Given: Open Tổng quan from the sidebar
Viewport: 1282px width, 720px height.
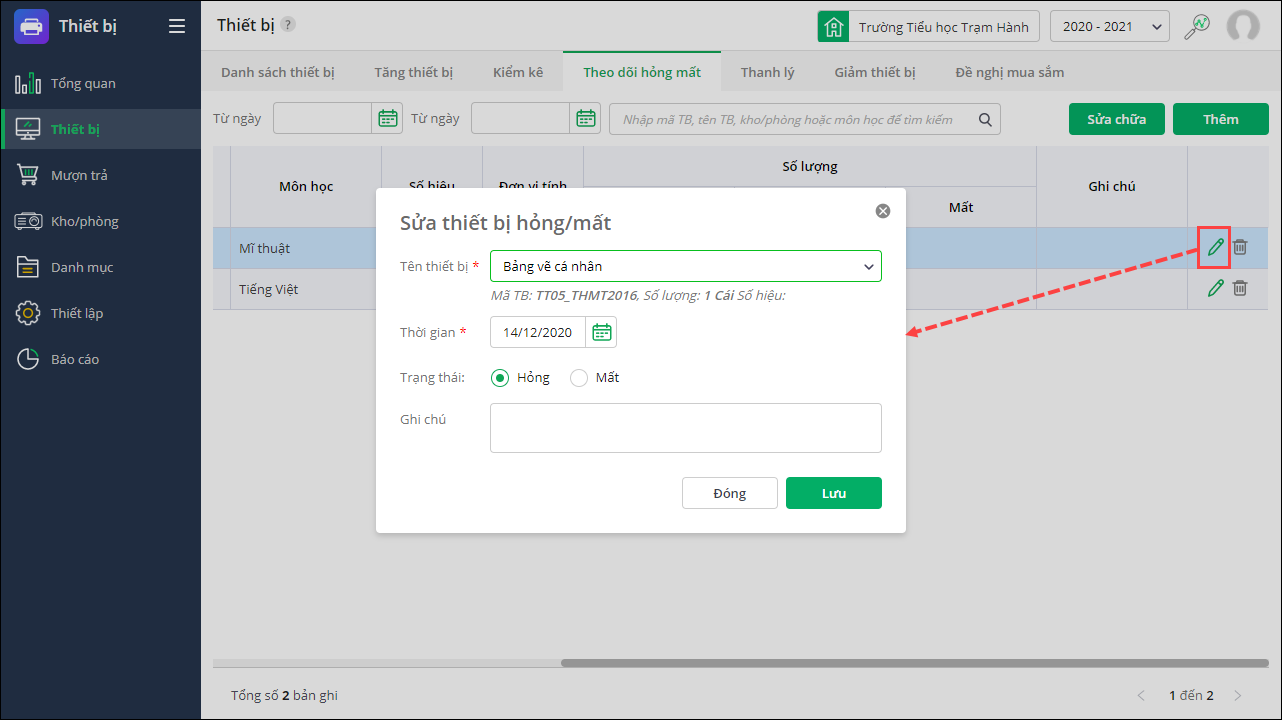Looking at the screenshot, I should (x=100, y=83).
